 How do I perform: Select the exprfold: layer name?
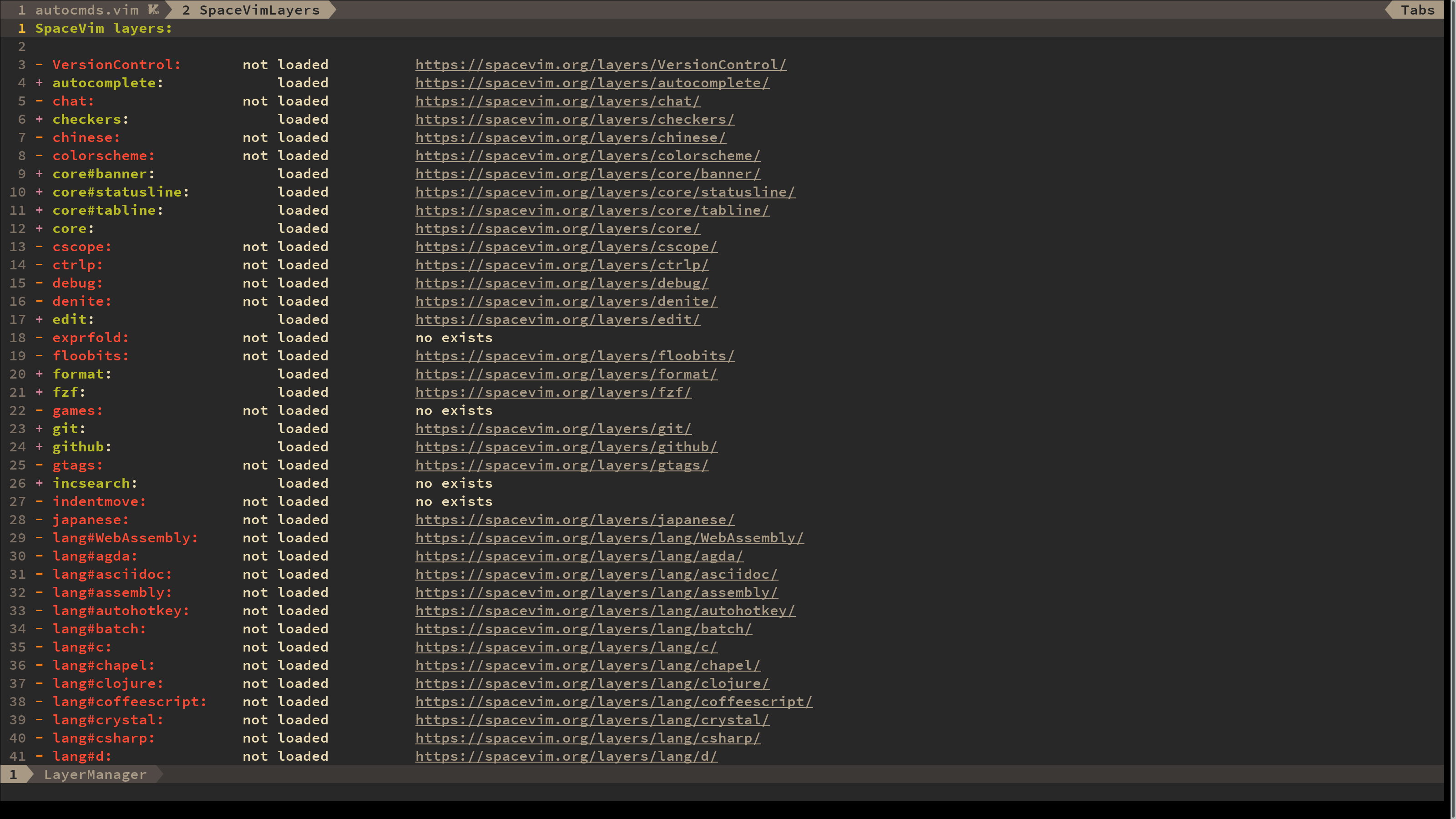click(91, 338)
